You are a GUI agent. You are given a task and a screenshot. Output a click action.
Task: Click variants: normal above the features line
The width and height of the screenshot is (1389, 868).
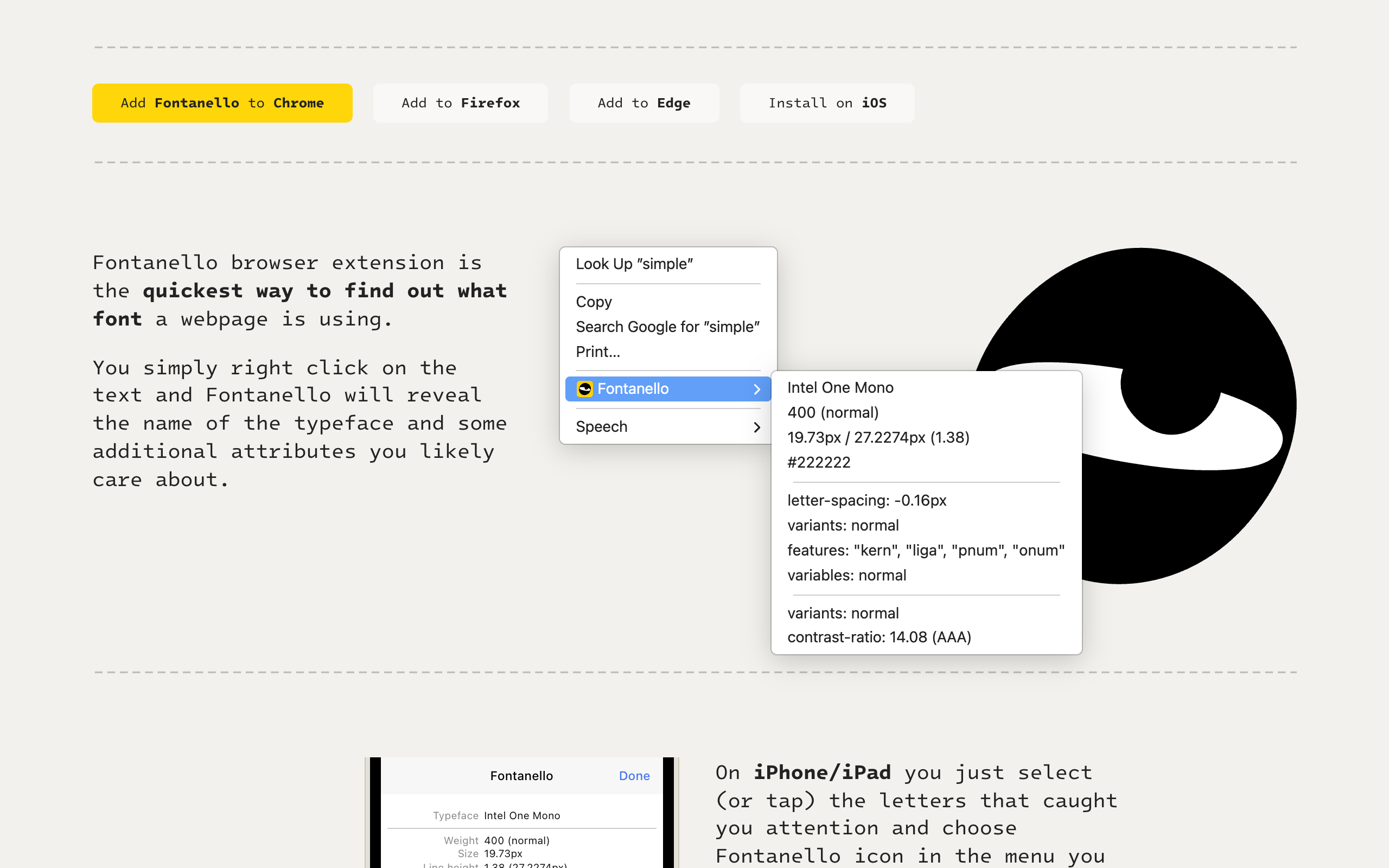point(843,525)
